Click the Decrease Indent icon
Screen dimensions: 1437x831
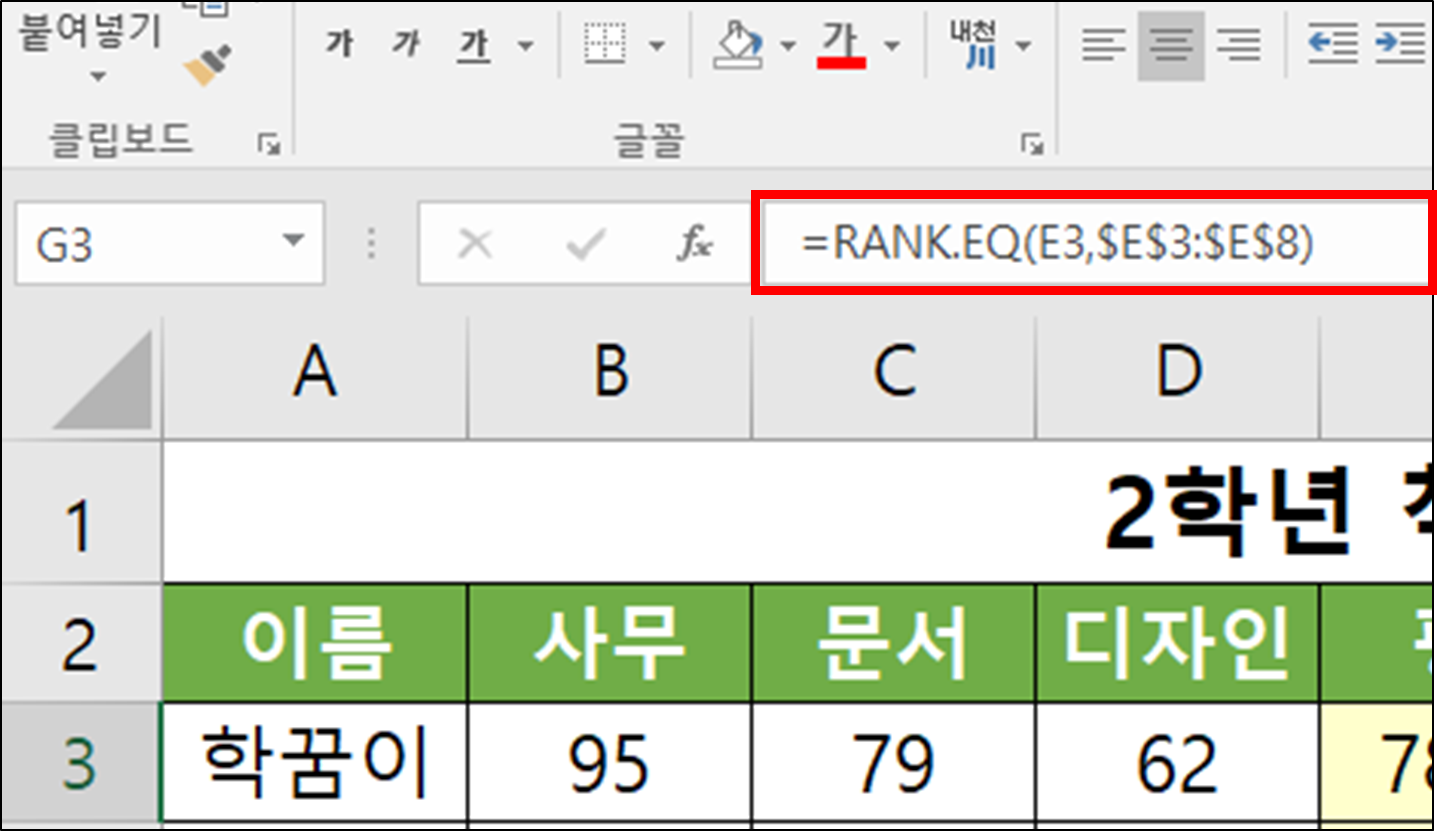1331,43
